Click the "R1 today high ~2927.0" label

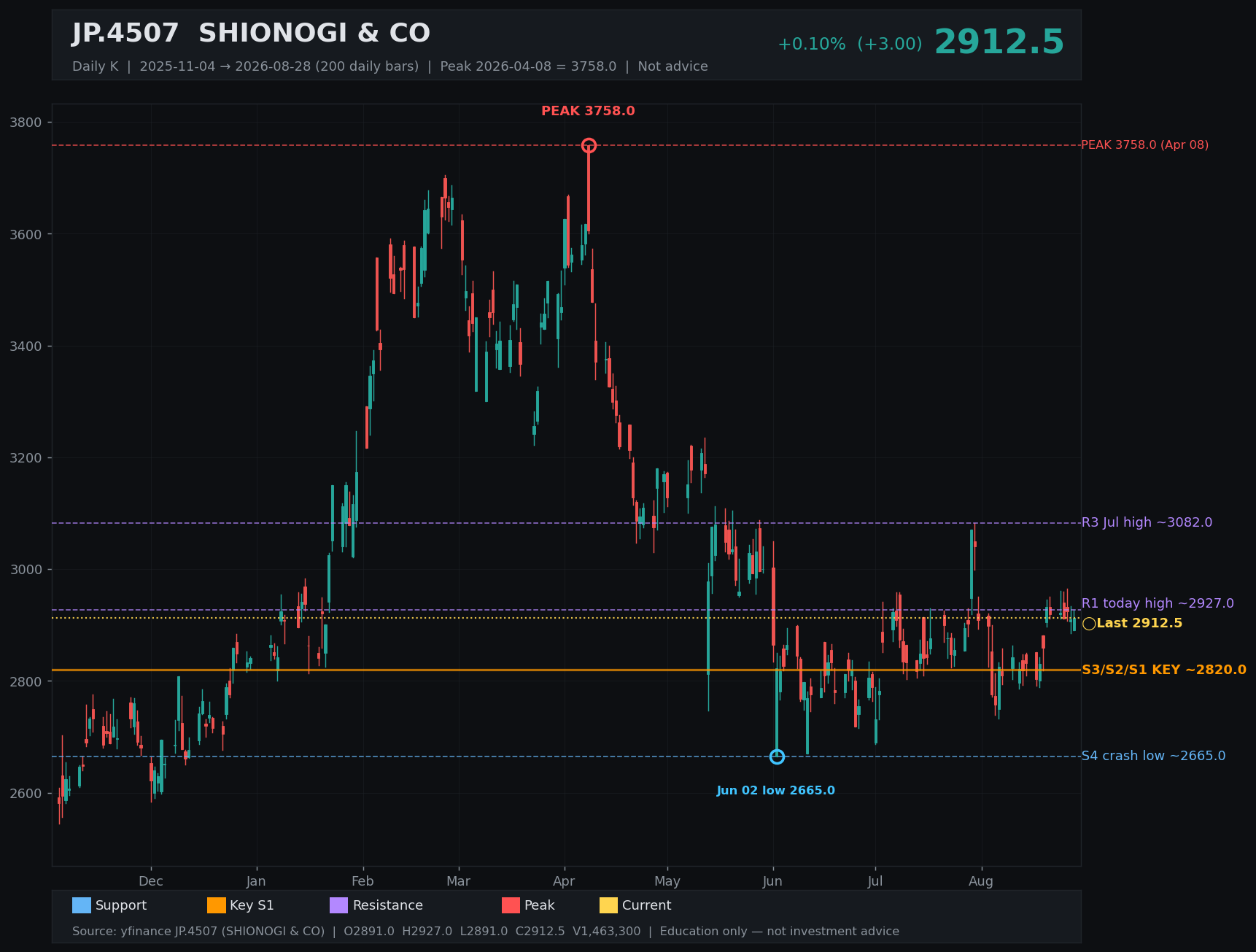tap(1158, 603)
